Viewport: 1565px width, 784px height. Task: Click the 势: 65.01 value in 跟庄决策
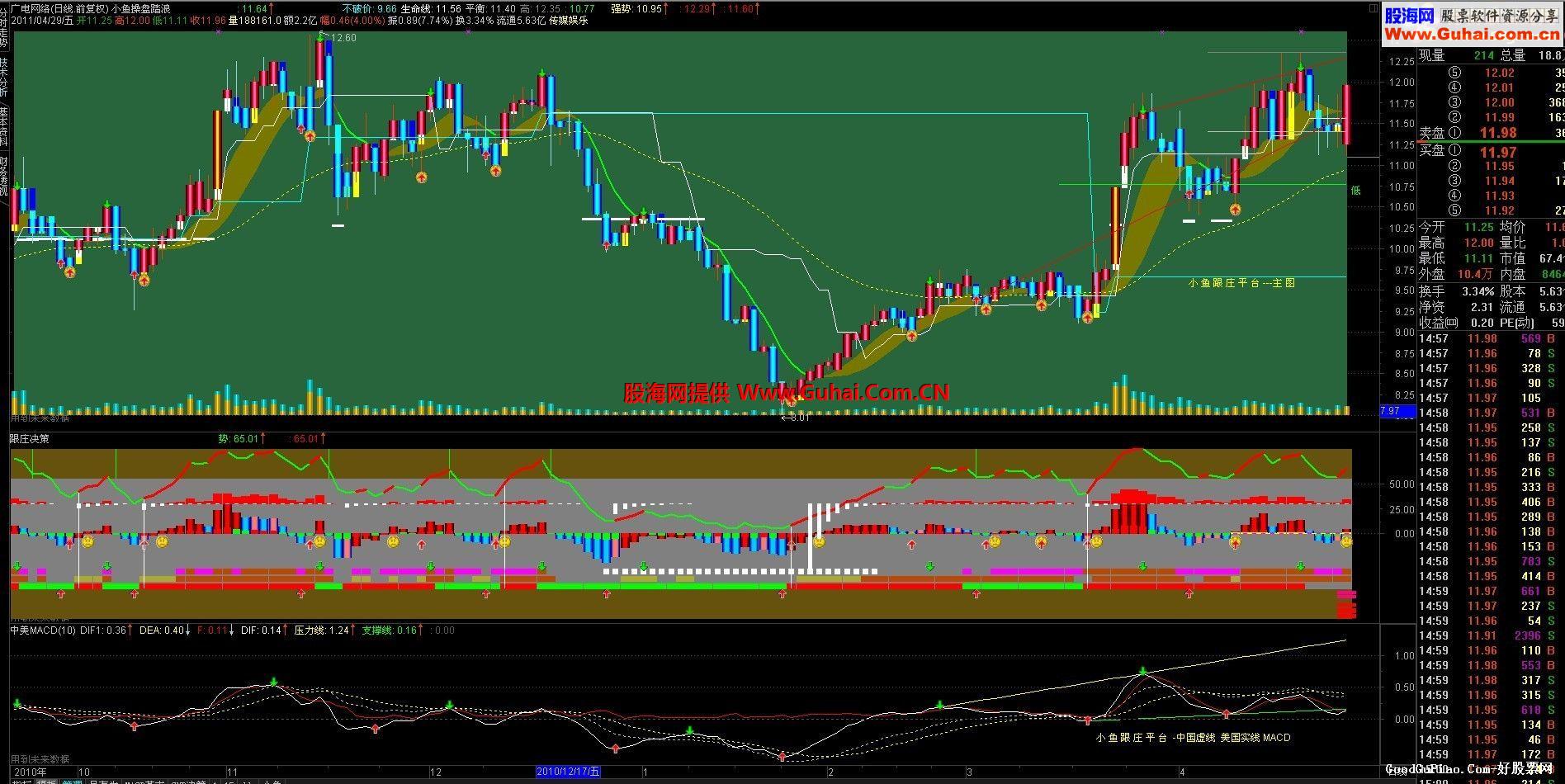239,439
